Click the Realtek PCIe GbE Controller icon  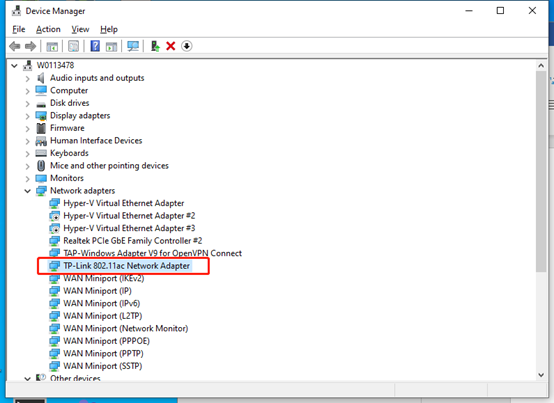click(x=54, y=241)
